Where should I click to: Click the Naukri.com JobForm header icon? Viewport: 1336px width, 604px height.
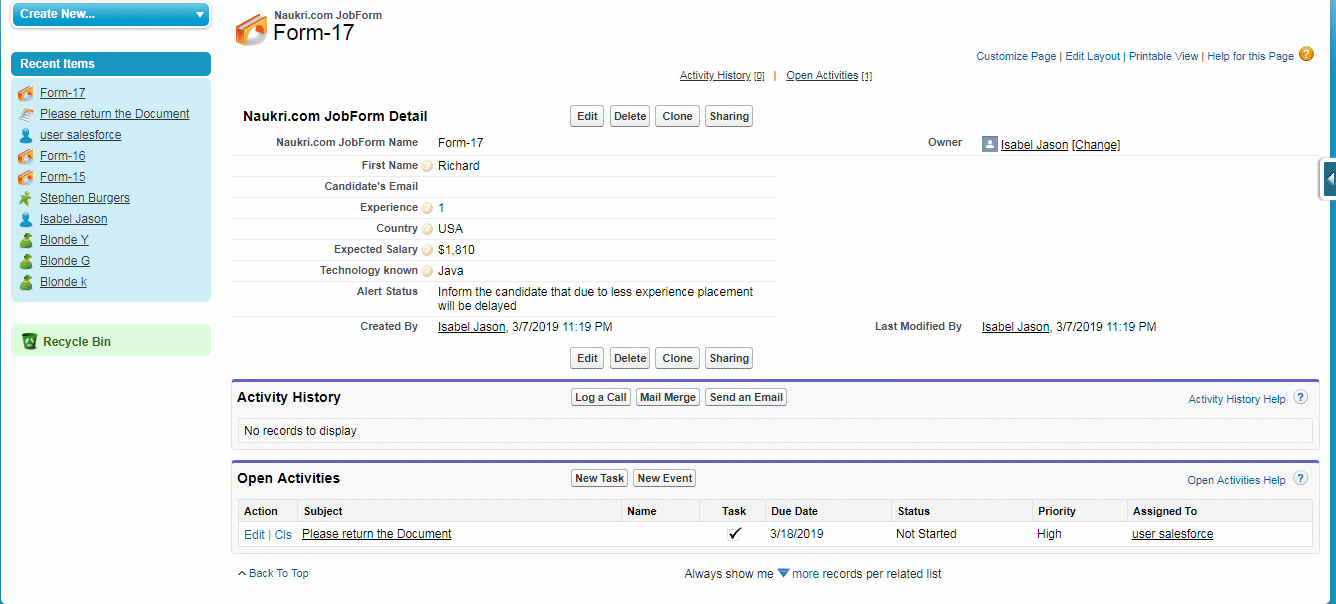tap(251, 30)
